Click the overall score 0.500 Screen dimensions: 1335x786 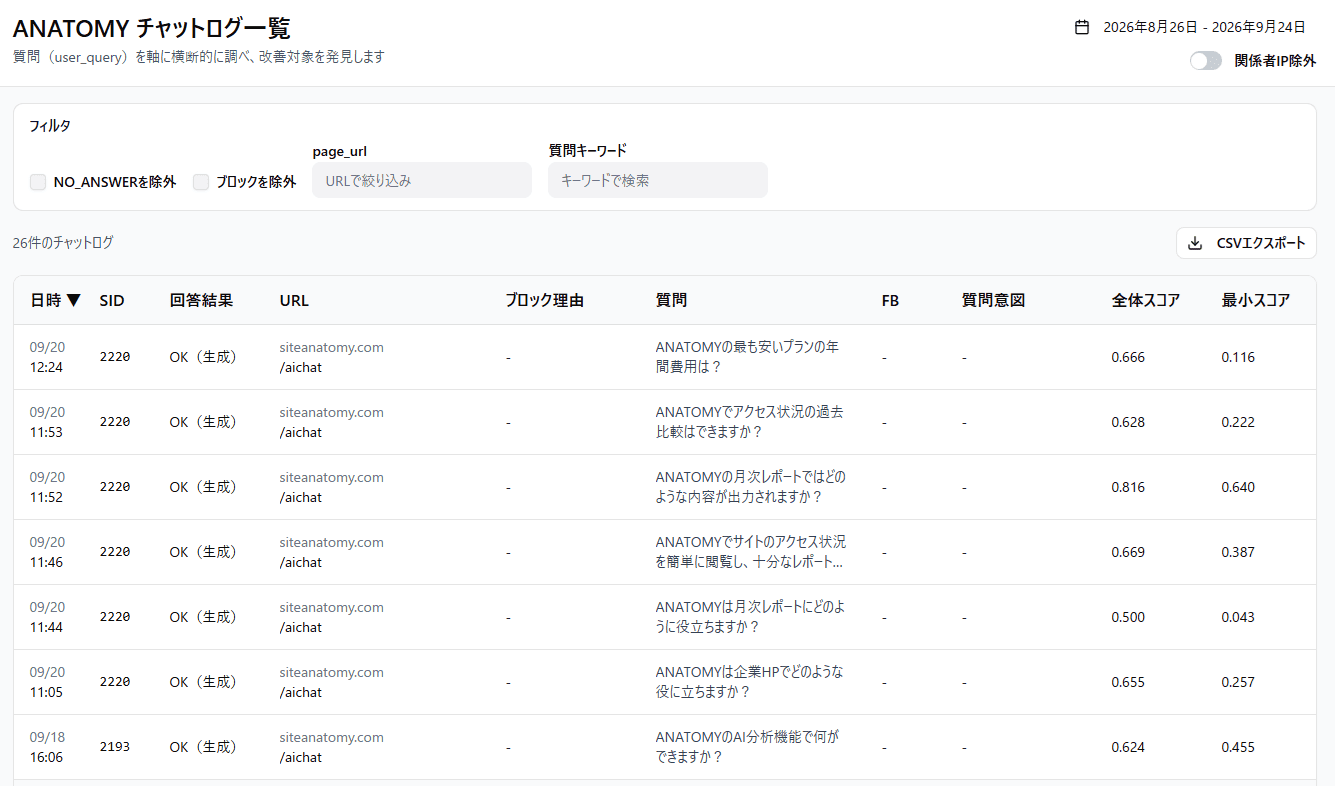click(1129, 617)
